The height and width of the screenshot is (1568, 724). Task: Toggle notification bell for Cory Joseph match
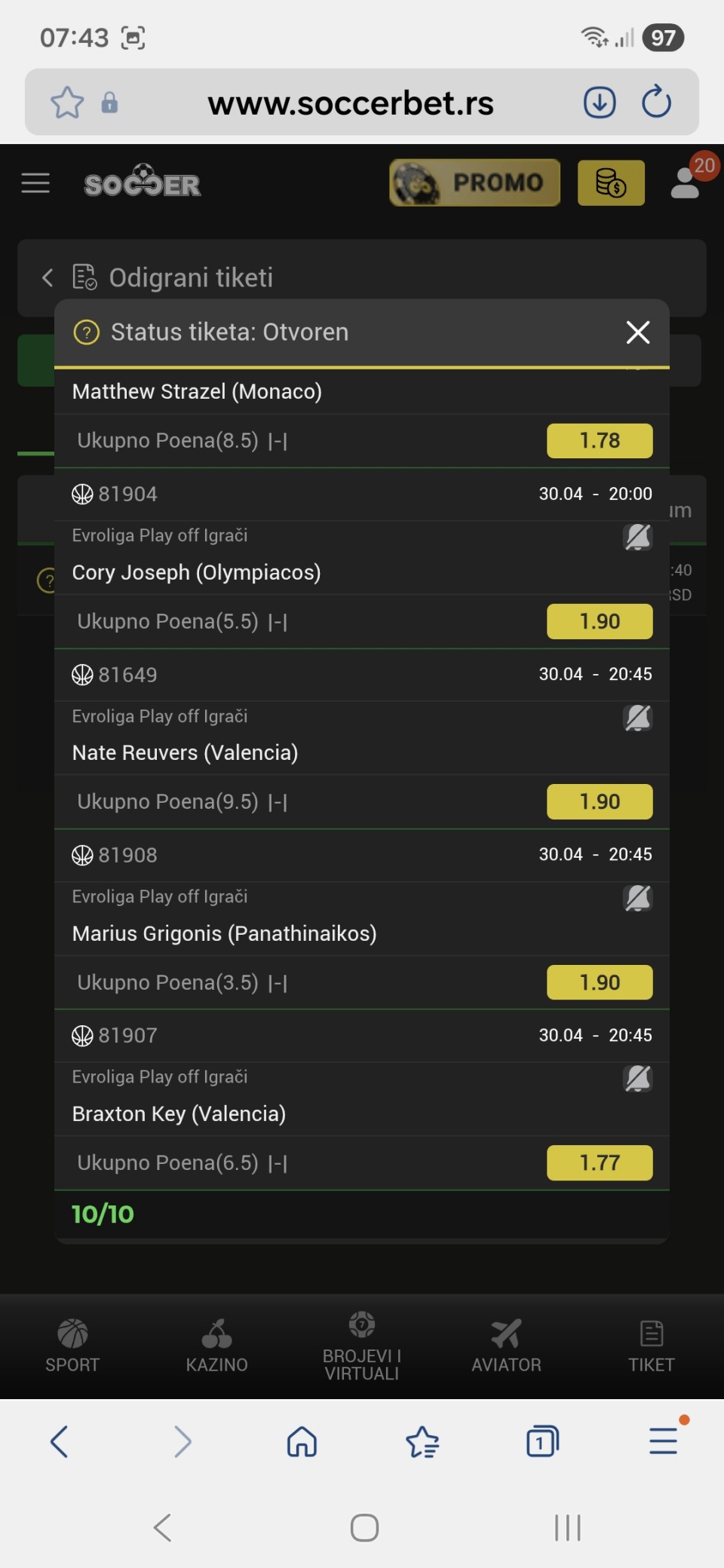(637, 537)
